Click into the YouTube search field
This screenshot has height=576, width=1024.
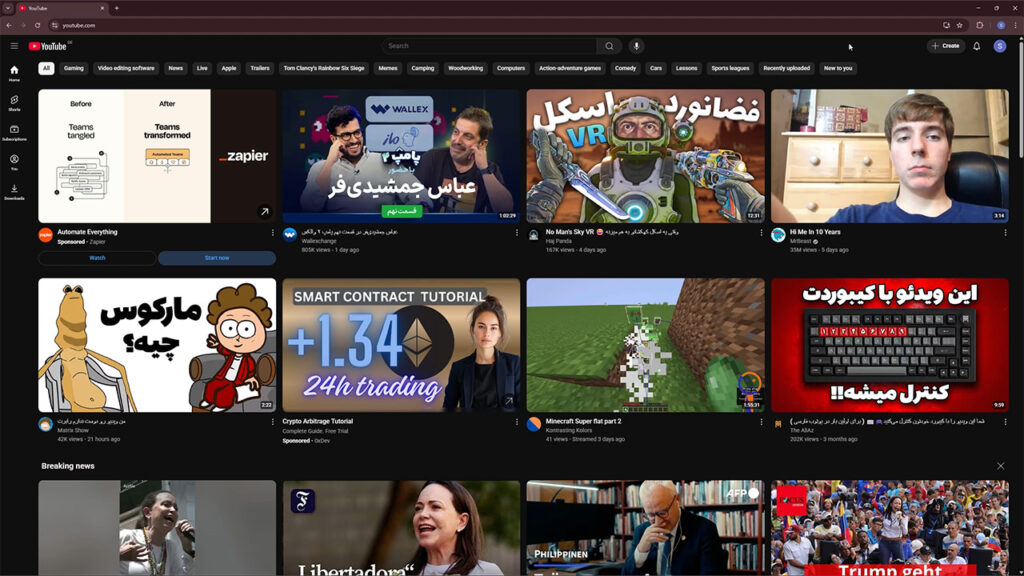490,46
